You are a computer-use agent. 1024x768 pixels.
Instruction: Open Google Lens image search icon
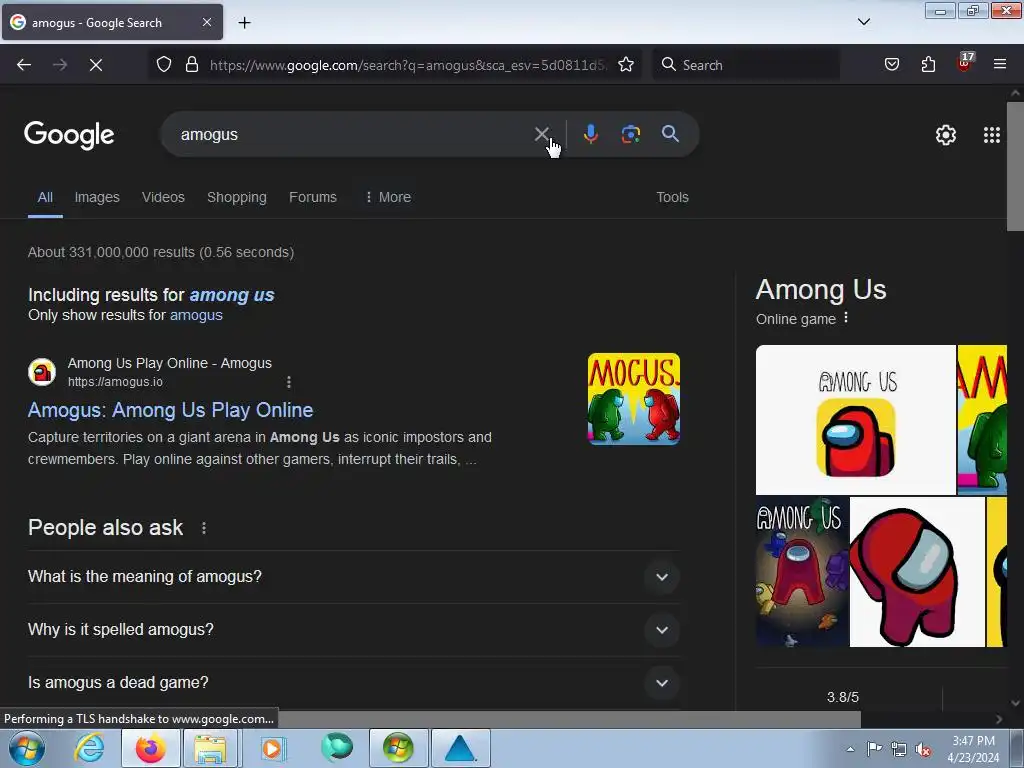(630, 134)
